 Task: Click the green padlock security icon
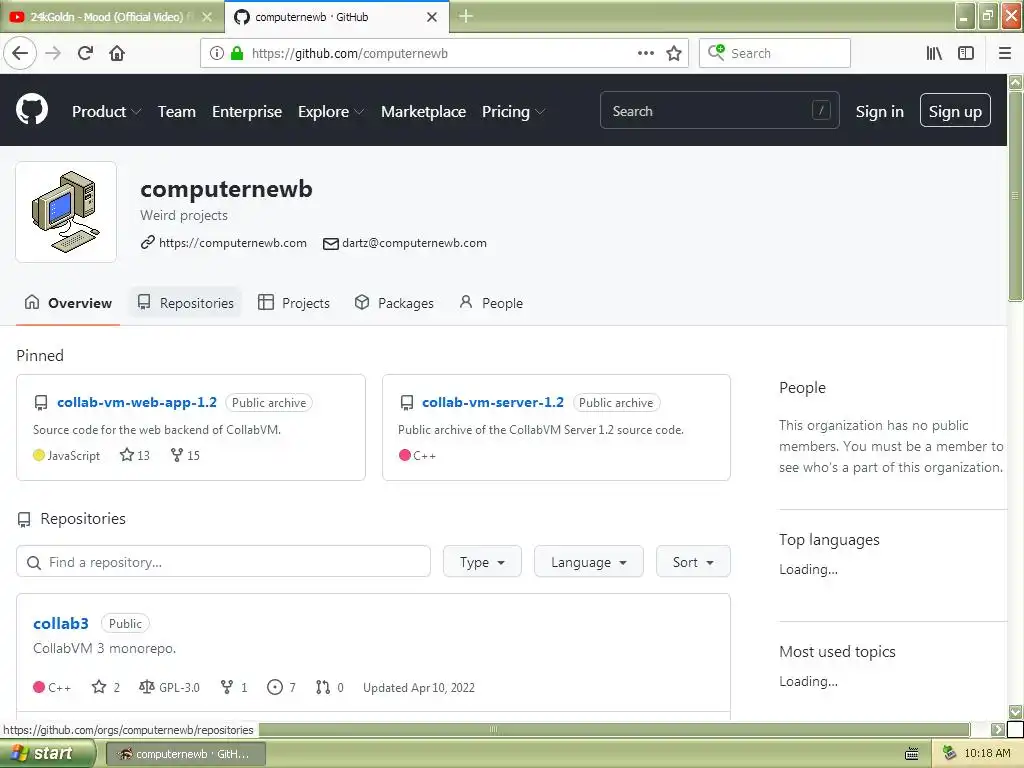(x=237, y=54)
